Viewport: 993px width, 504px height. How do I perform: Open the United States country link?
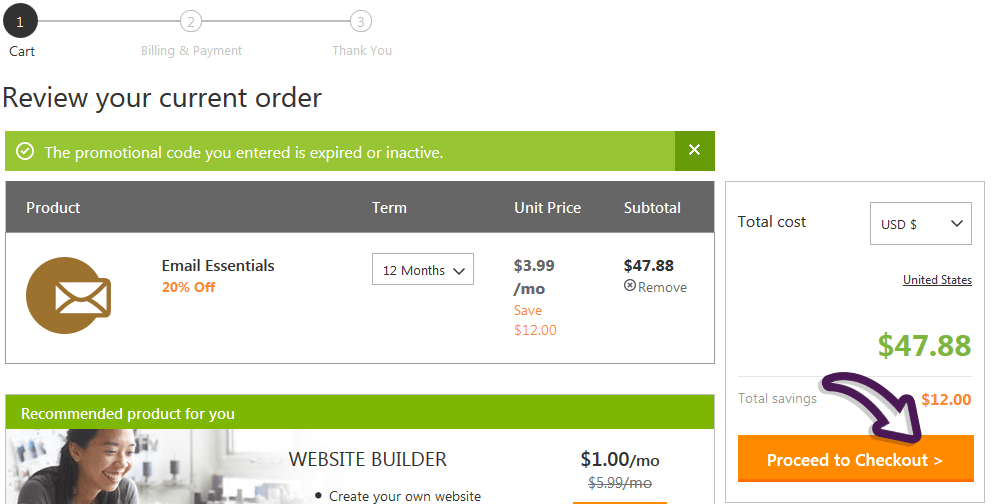coord(937,280)
